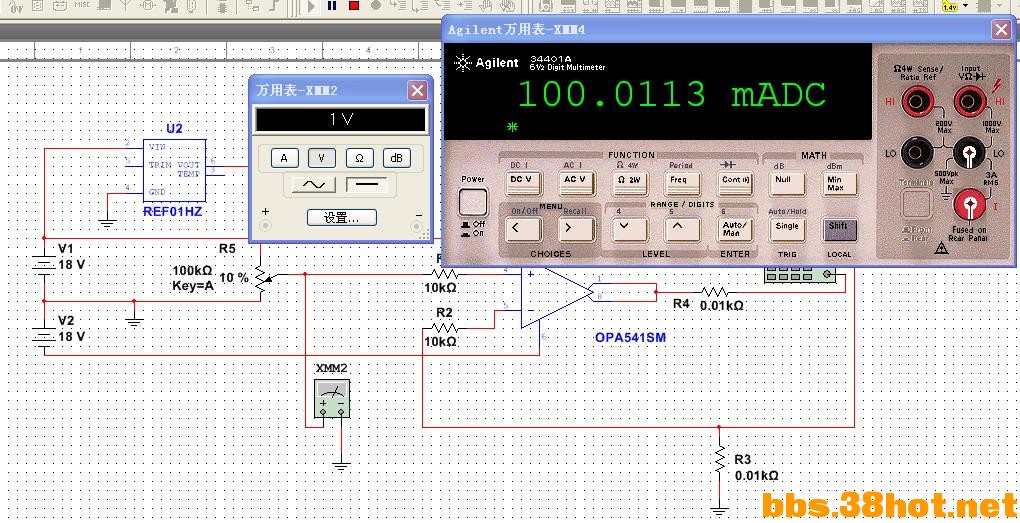1020x523 pixels.
Task: Select resistor R2 10kΩ on schematic
Action: point(444,327)
